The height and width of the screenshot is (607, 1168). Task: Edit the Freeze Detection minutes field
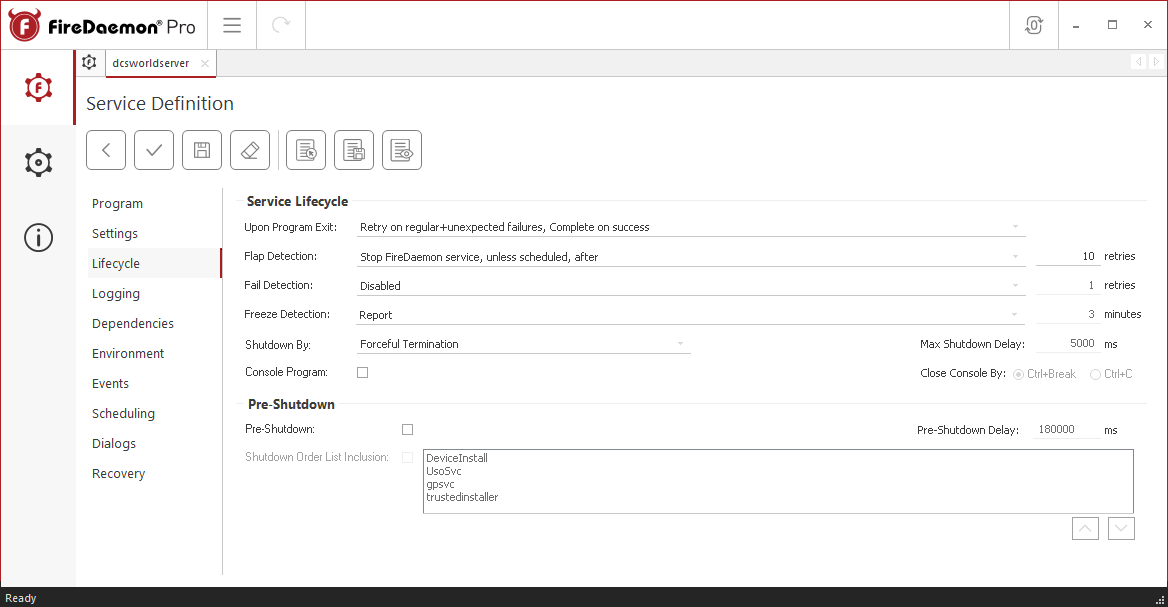[x=1067, y=314]
